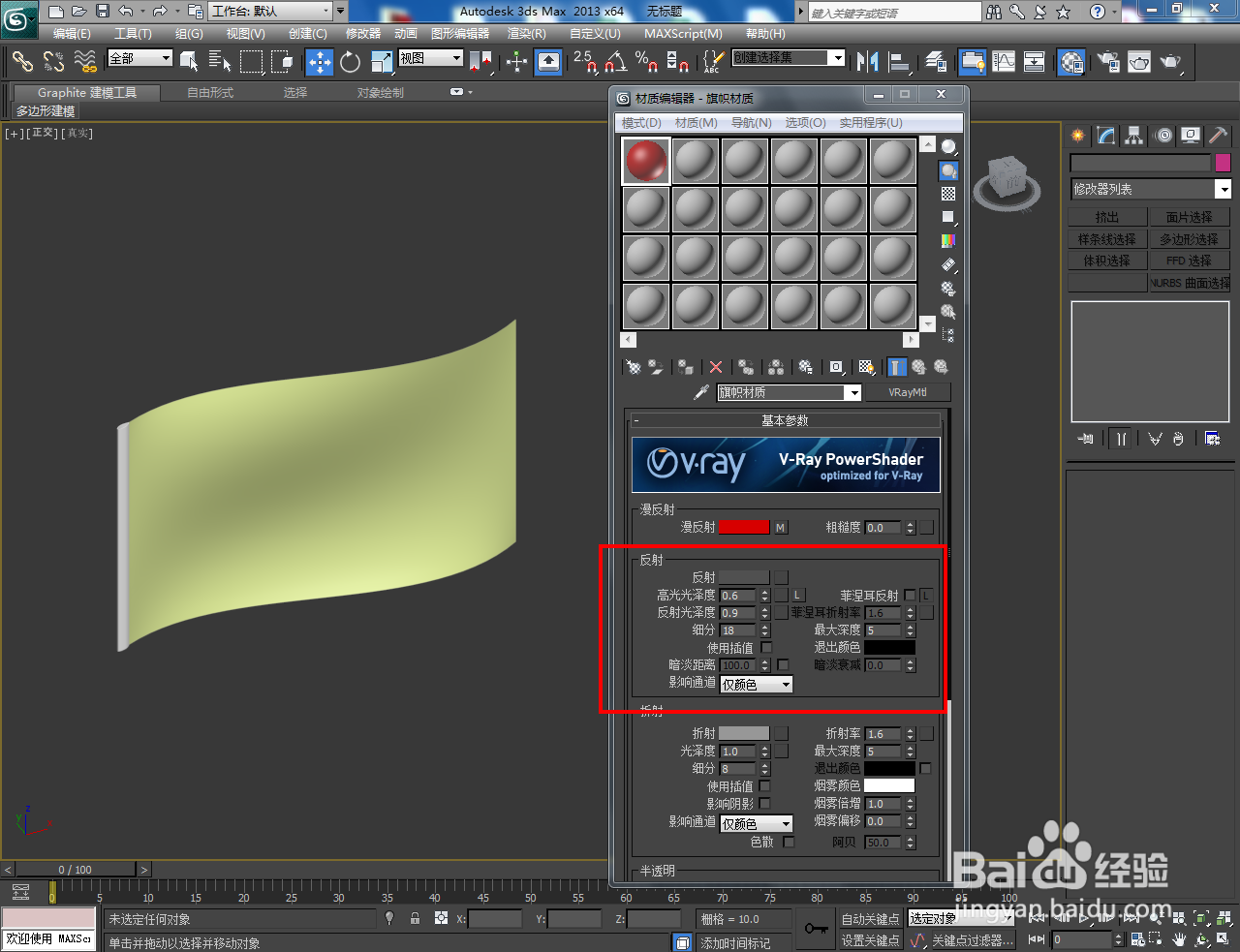The width and height of the screenshot is (1240, 952).
Task: Toggle checkered Background icon beside sample slots
Action: (x=948, y=194)
